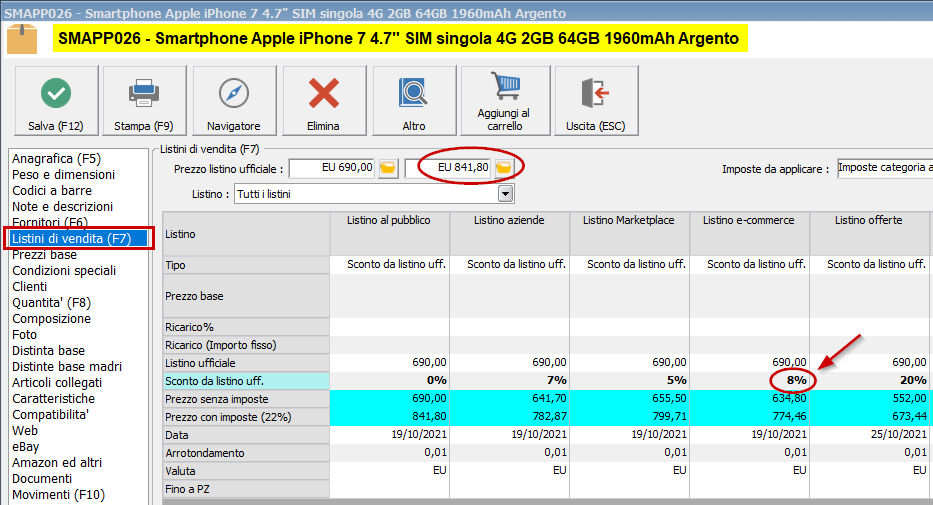933x505 pixels.
Task: Click Aggiungi al carrello cart button
Action: click(x=505, y=101)
